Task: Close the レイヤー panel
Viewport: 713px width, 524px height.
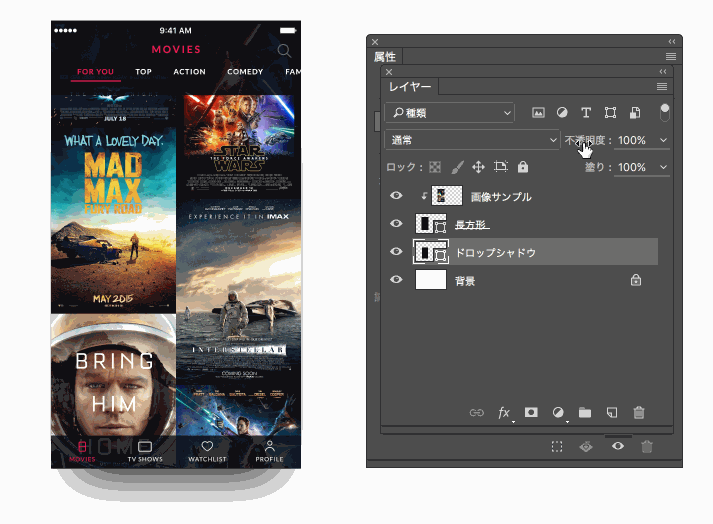Action: click(x=389, y=72)
